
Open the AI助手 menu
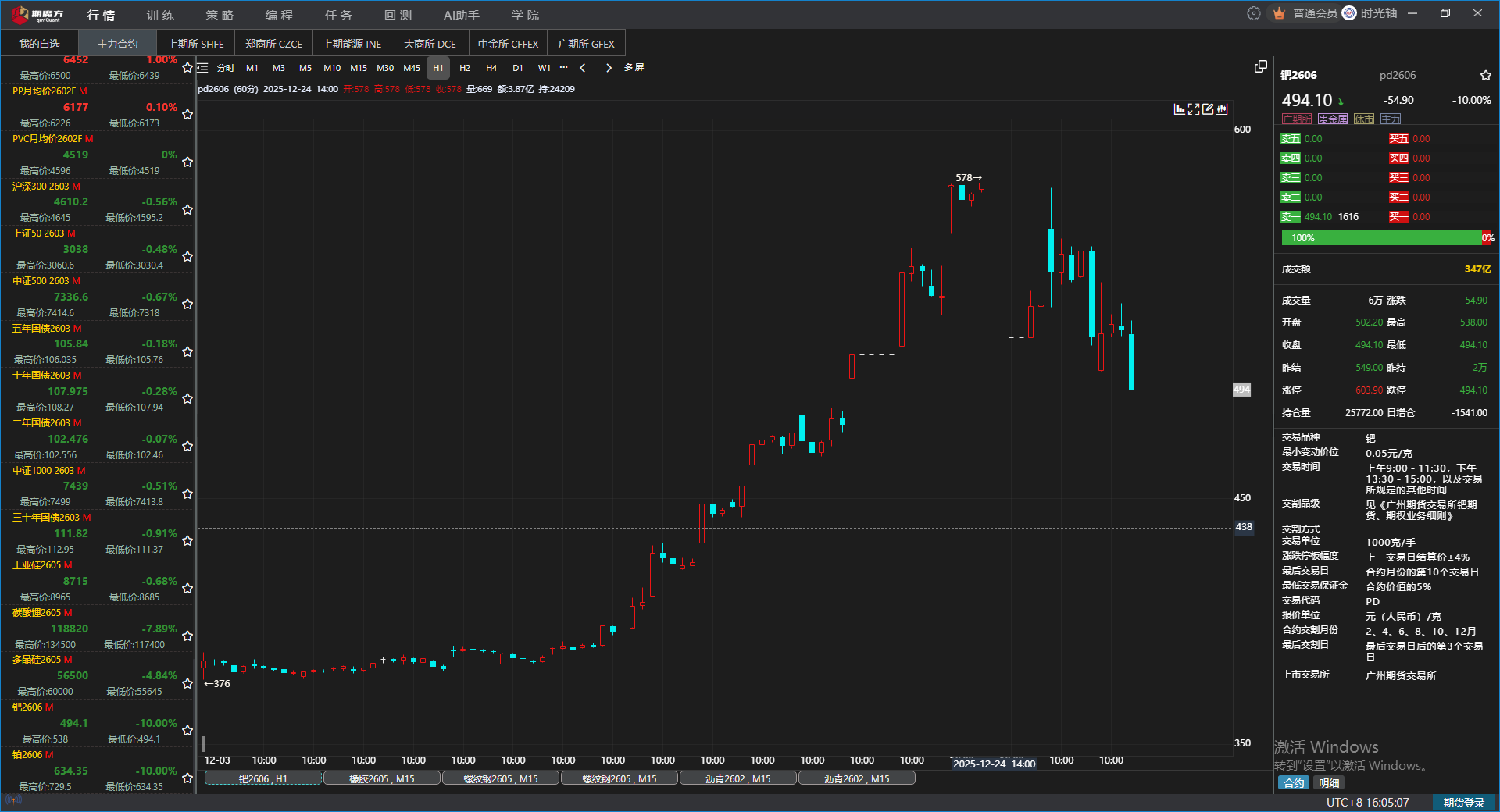point(461,16)
